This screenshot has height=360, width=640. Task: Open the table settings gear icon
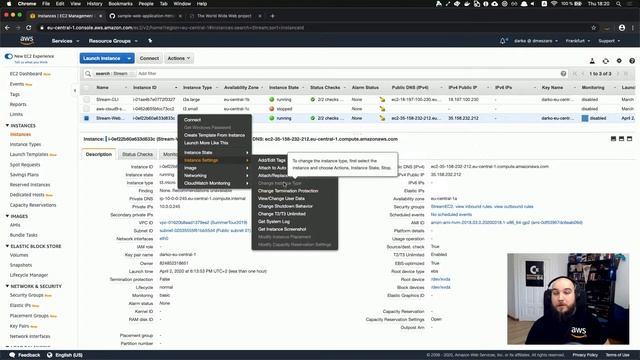click(x=619, y=61)
